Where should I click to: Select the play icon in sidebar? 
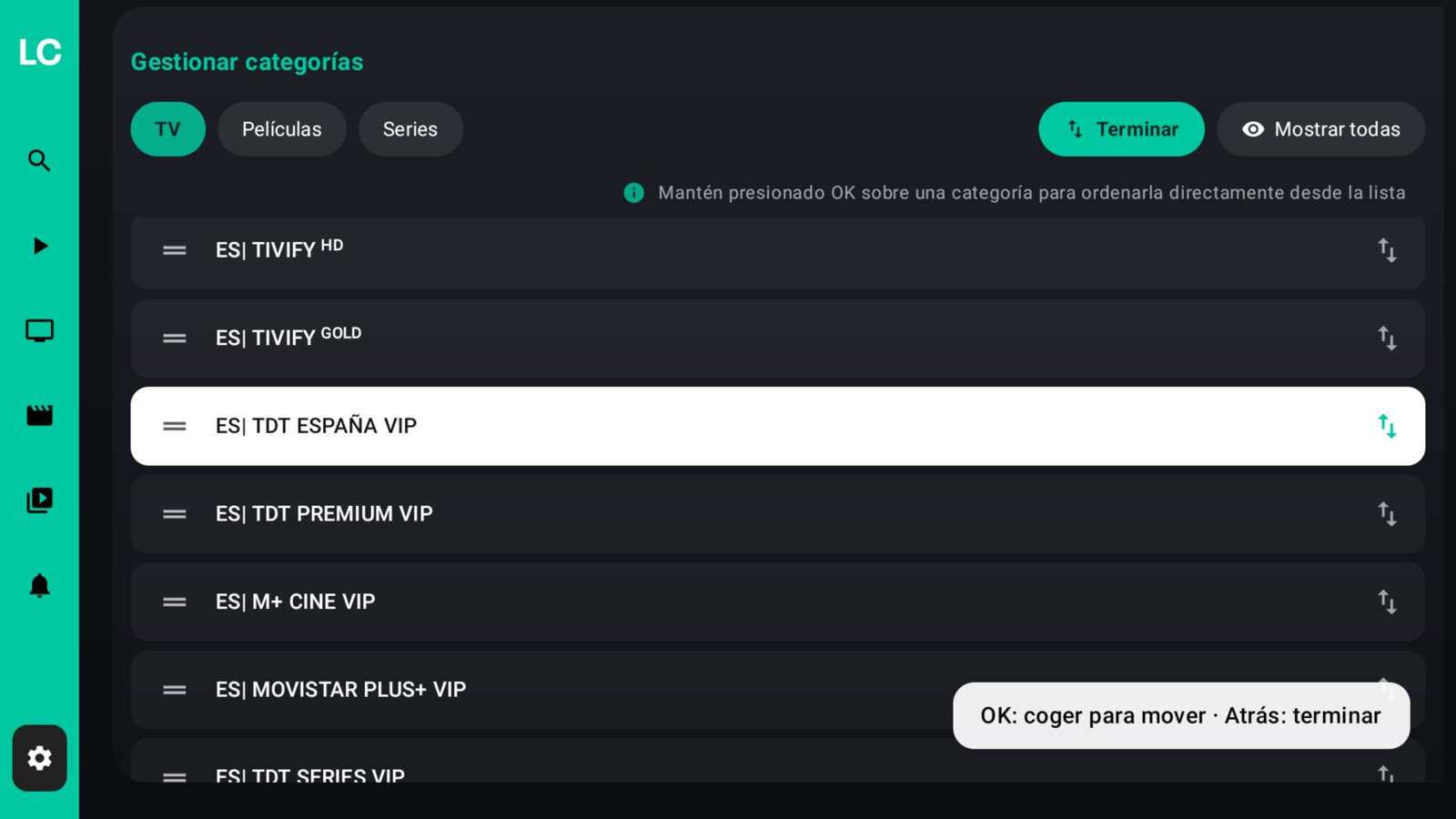click(39, 246)
